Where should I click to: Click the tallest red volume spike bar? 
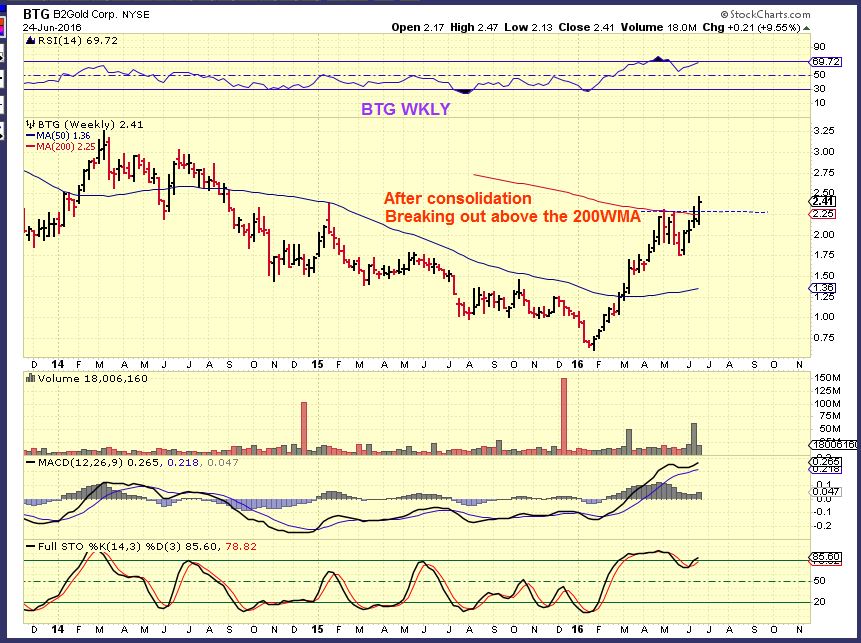pos(563,416)
